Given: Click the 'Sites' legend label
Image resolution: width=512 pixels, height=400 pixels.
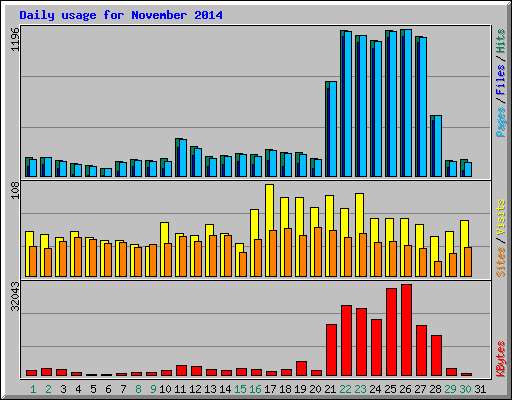Looking at the screenshot, I should (x=501, y=262).
